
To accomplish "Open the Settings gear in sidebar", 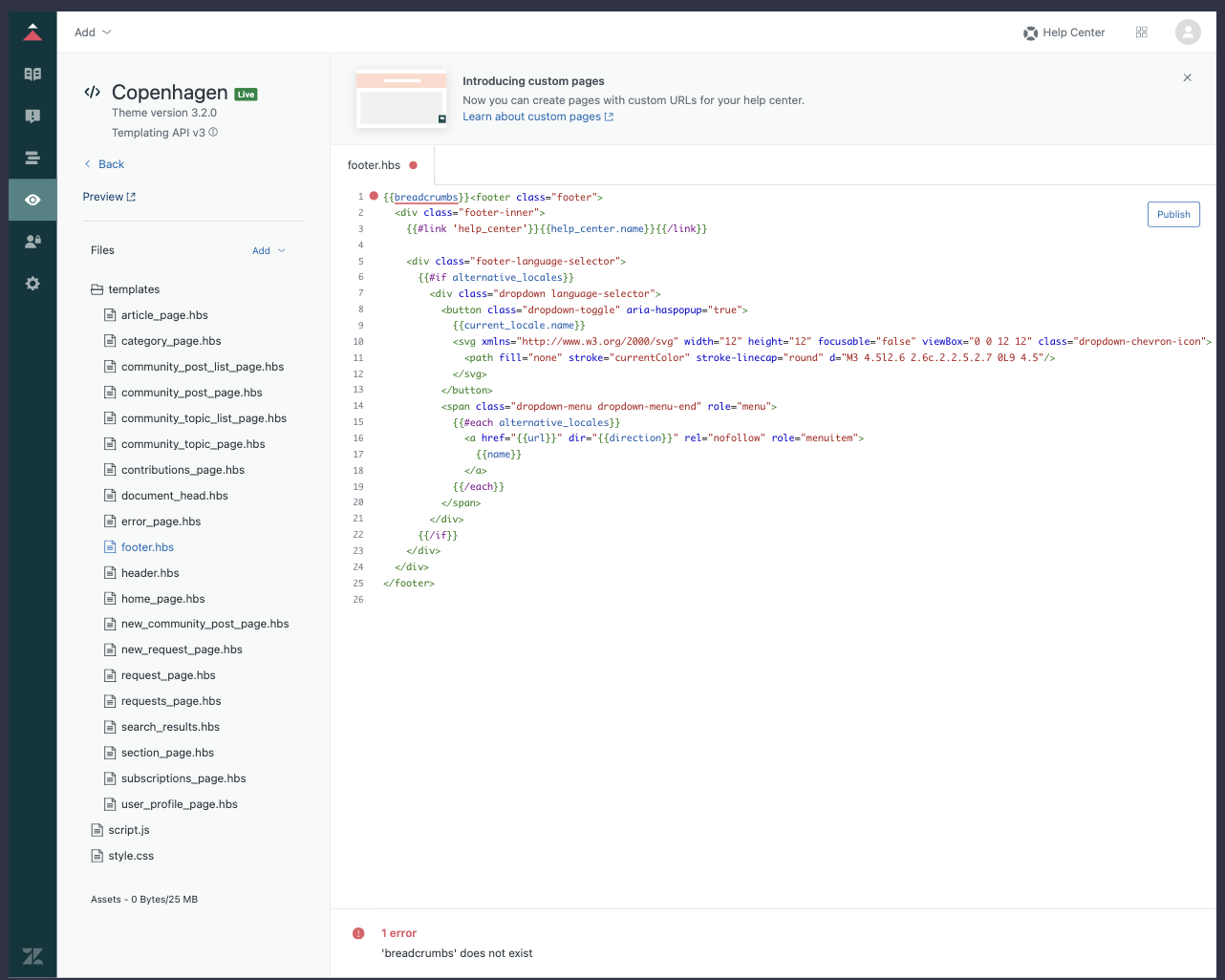I will [x=32, y=284].
